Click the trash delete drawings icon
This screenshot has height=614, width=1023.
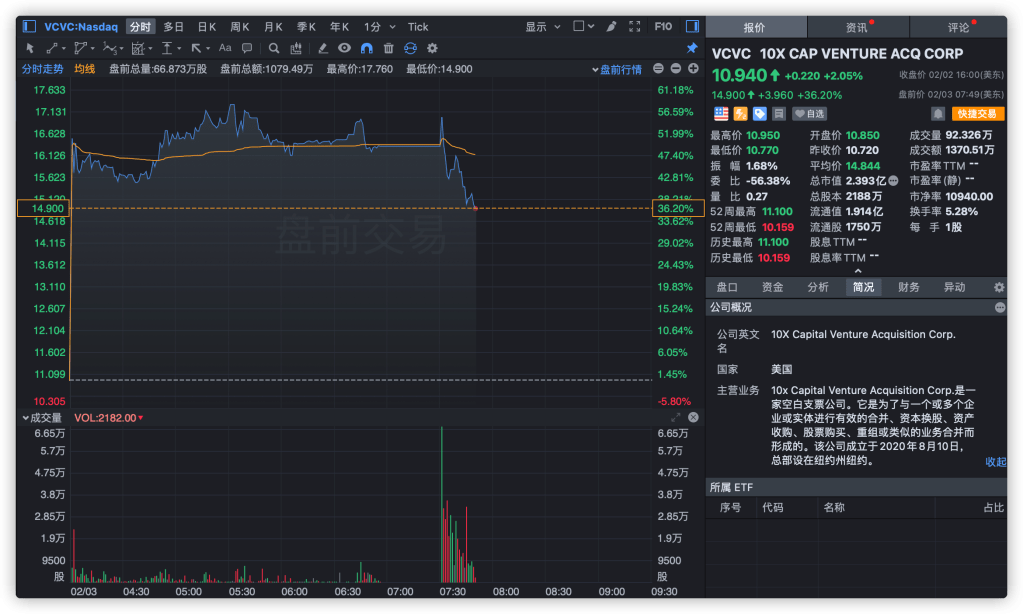(x=388, y=47)
